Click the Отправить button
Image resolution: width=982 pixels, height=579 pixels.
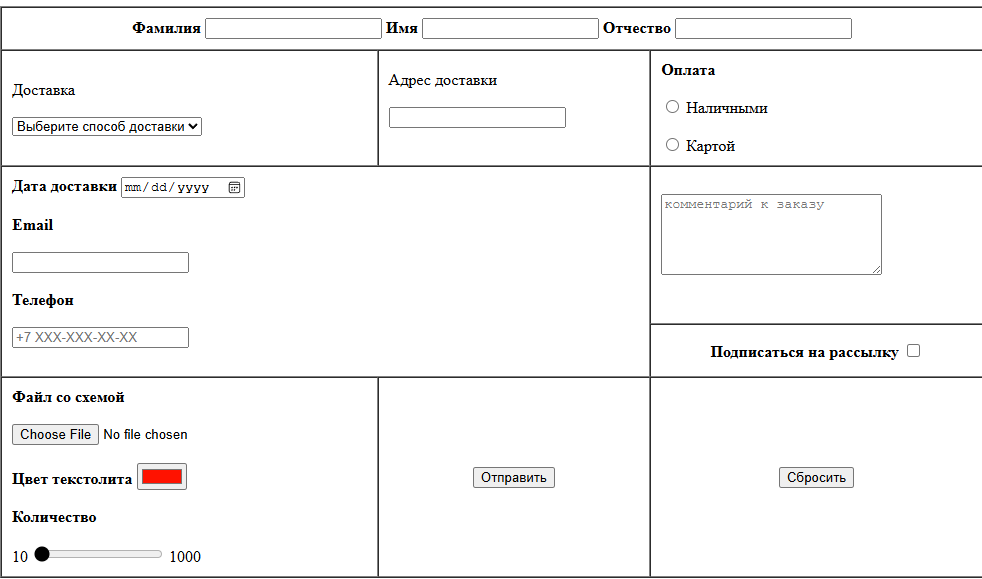click(514, 478)
